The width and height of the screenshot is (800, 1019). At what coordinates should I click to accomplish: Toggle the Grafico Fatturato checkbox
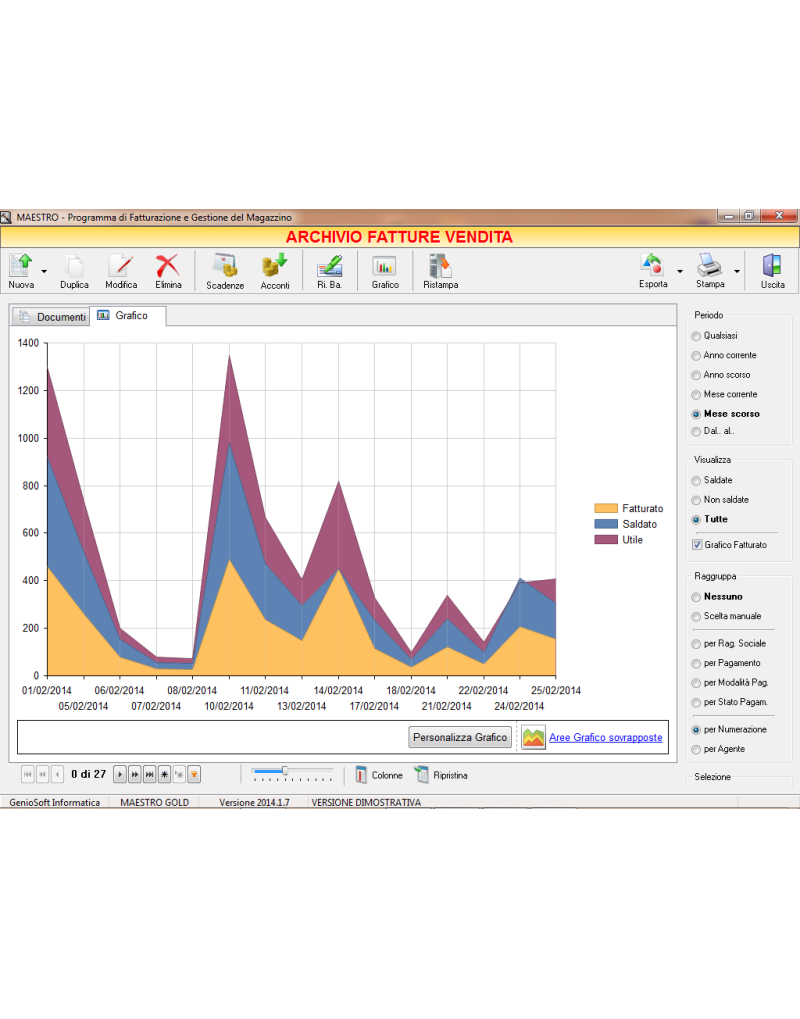click(697, 545)
